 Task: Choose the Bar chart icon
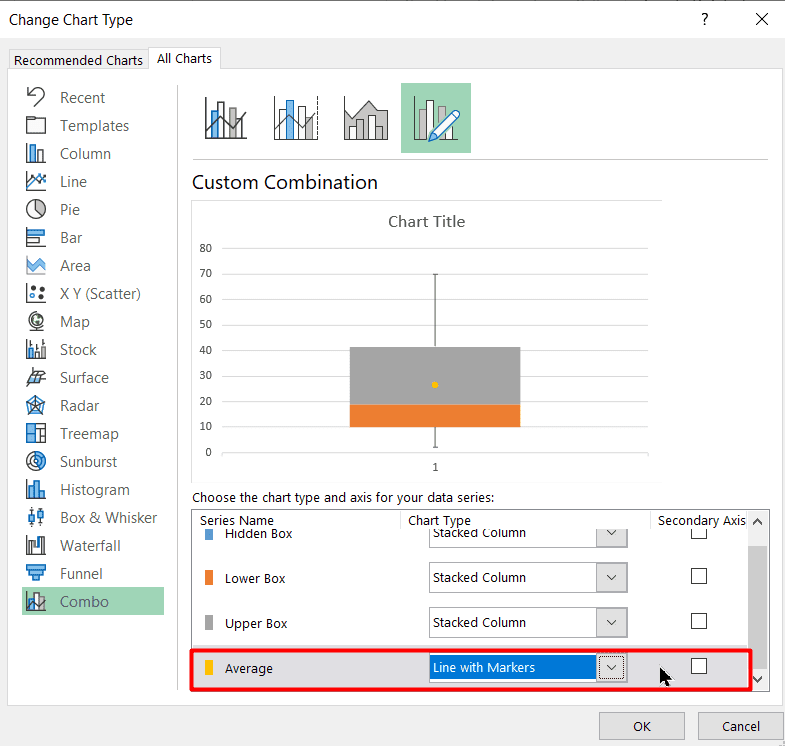tap(36, 237)
